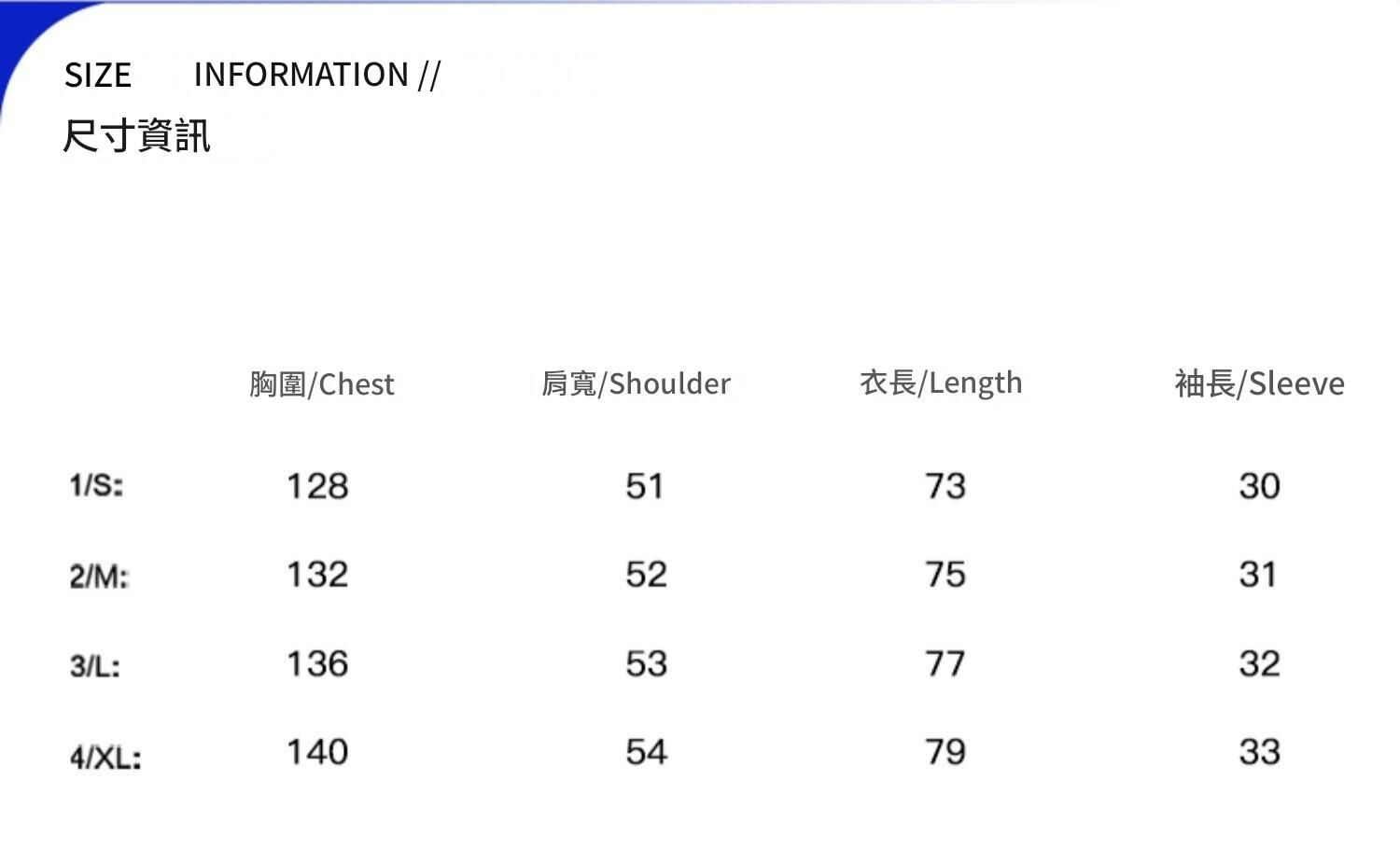Select the 袖長/Sleeve column header
Viewport: 1400px width, 863px height.
(1259, 383)
